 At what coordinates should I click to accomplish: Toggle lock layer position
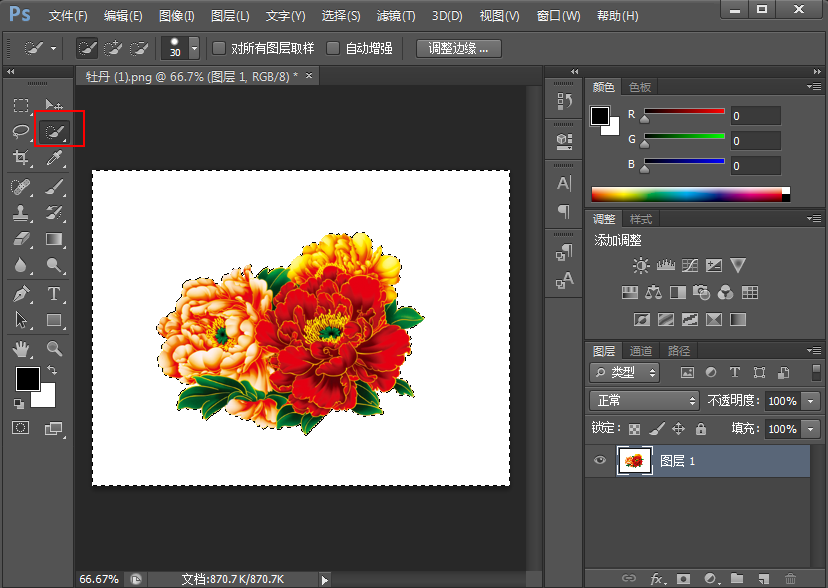point(678,429)
